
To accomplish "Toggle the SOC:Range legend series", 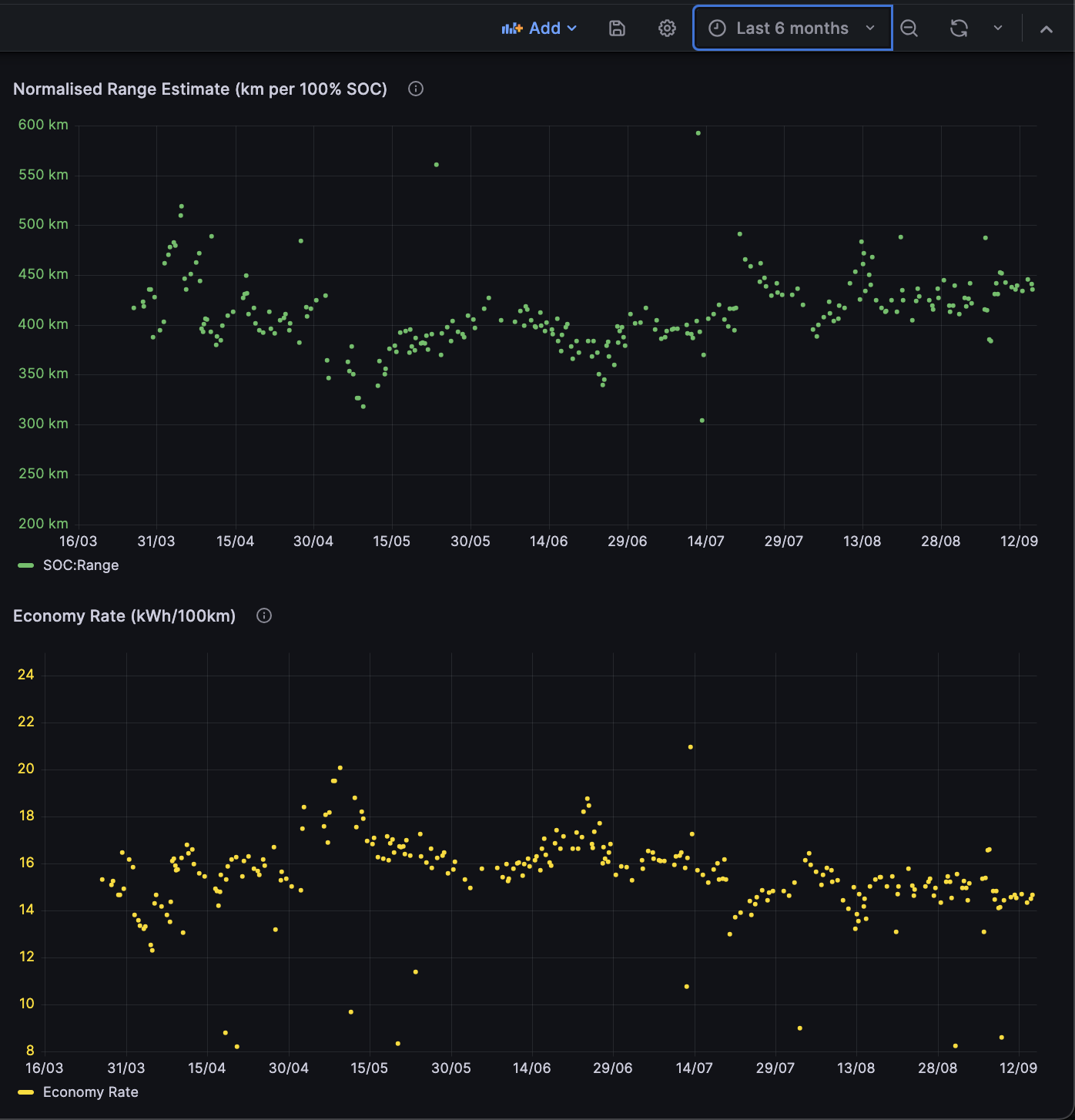I will (81, 565).
